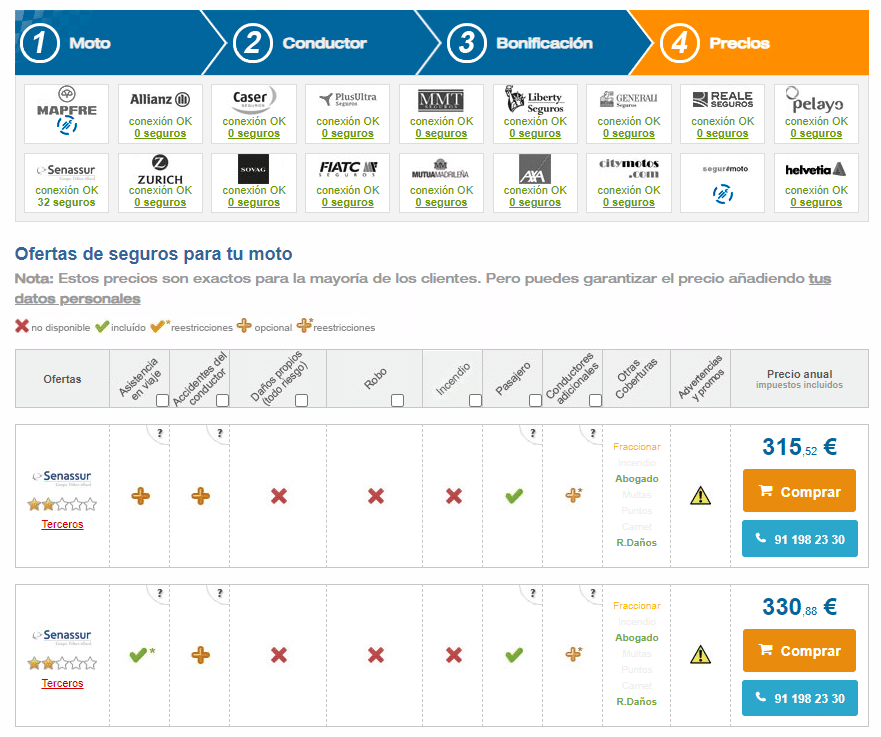The width and height of the screenshot is (881, 737).
Task: Click Fraccionar in the second offer
Action: (636, 606)
